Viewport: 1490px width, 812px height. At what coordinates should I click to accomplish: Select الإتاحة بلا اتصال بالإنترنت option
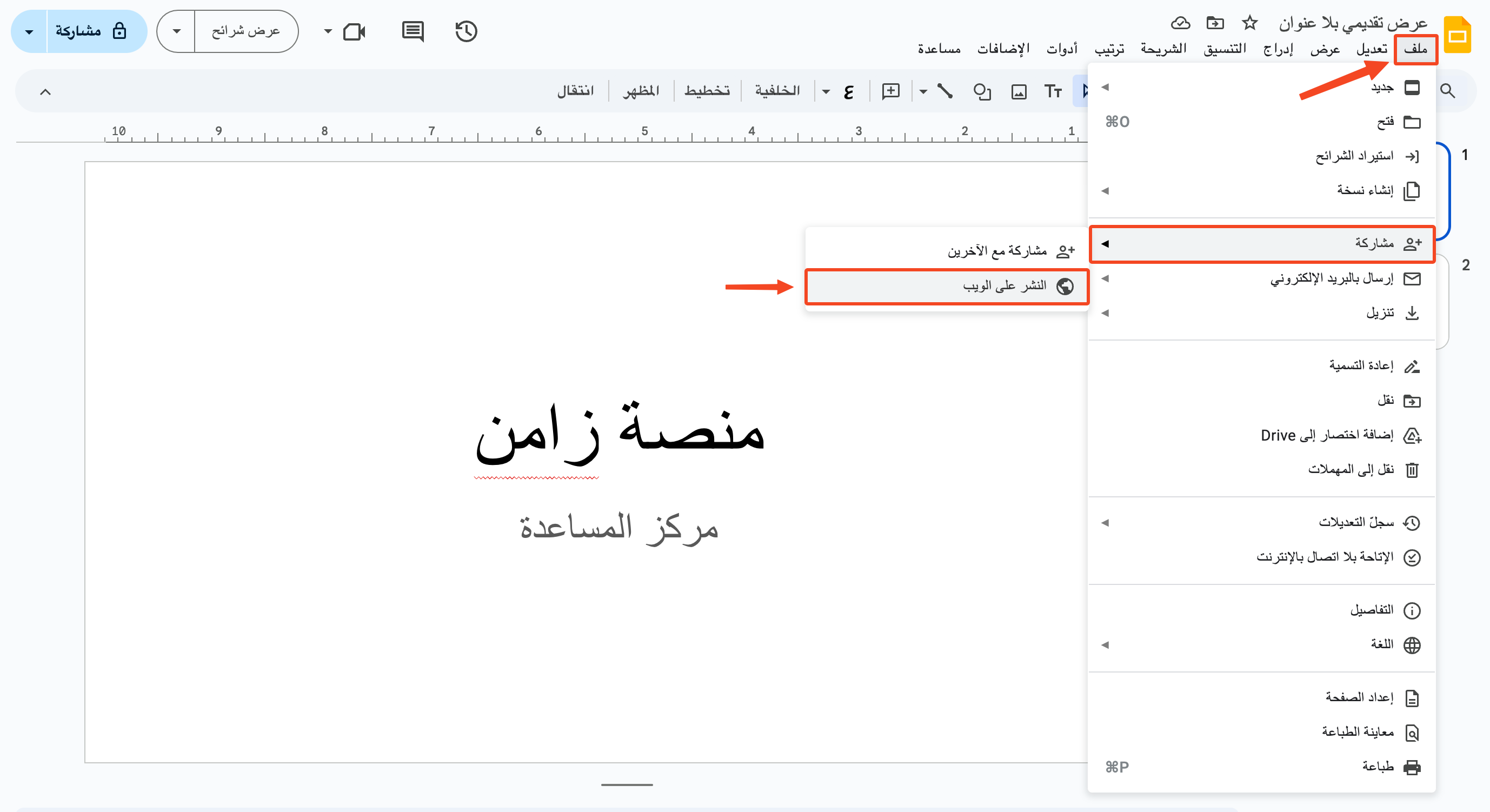(x=1261, y=557)
